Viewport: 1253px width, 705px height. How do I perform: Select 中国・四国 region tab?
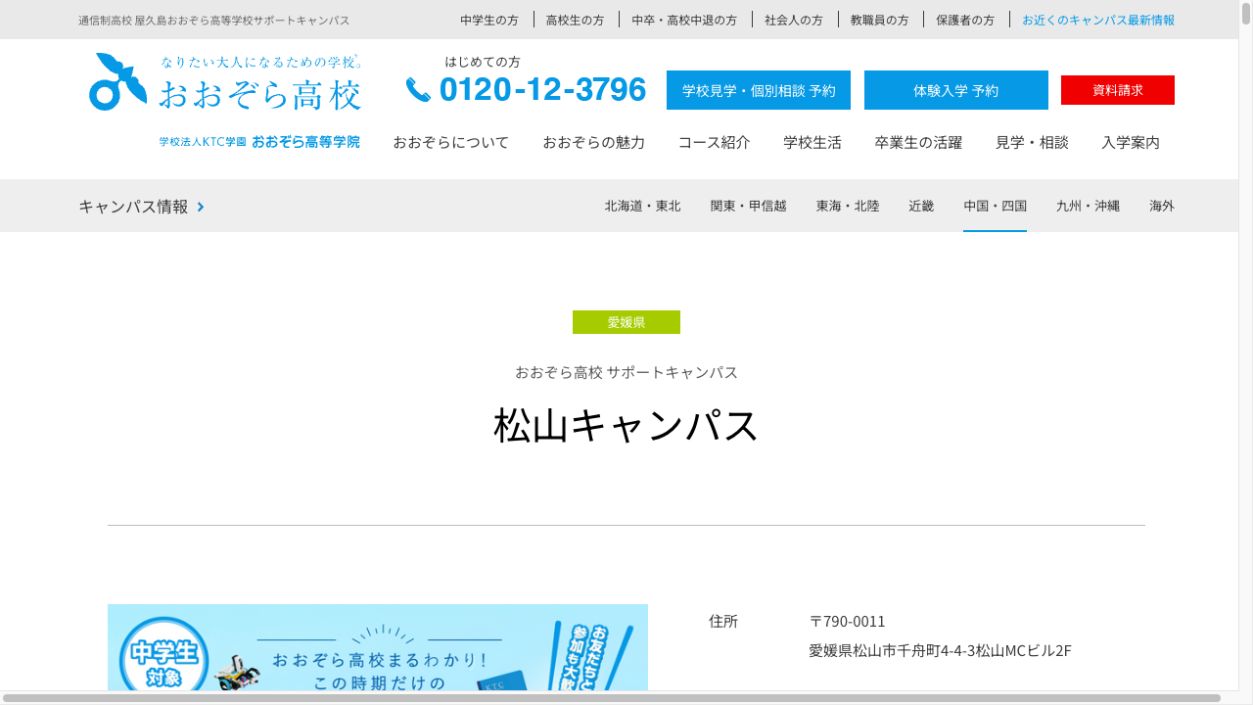pyautogui.click(x=995, y=206)
